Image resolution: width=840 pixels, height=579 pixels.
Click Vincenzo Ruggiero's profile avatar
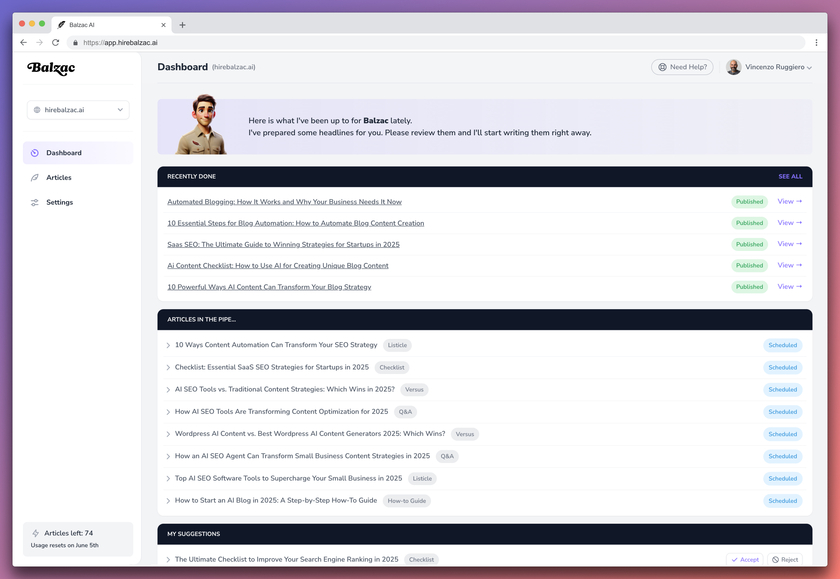pos(733,67)
